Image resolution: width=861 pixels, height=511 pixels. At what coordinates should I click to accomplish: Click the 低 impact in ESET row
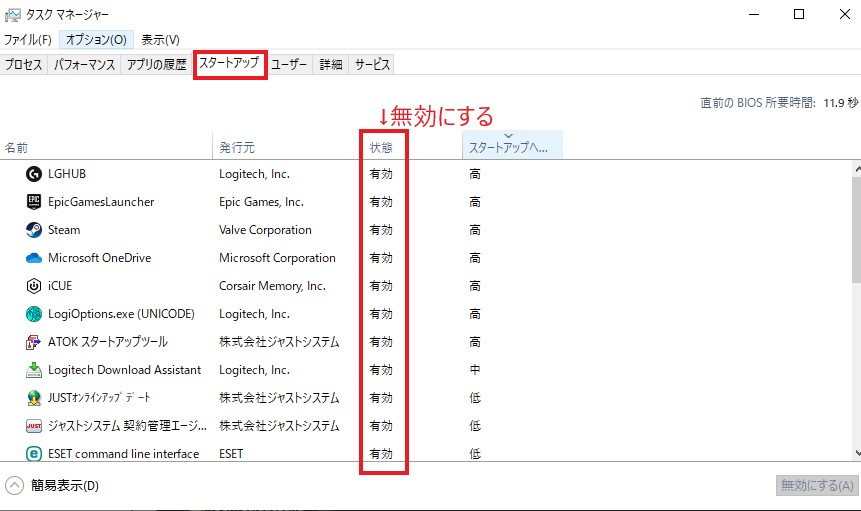click(x=475, y=454)
